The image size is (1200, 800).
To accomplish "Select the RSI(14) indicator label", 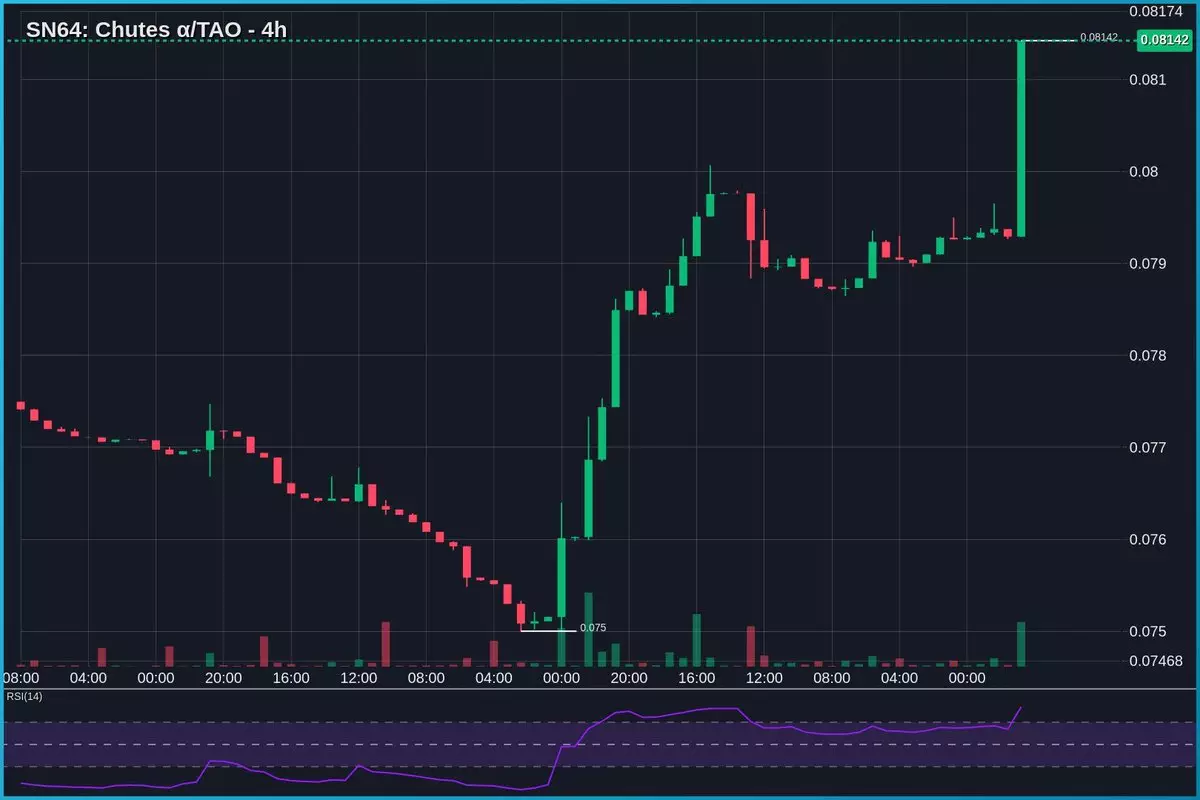I will coord(23,696).
